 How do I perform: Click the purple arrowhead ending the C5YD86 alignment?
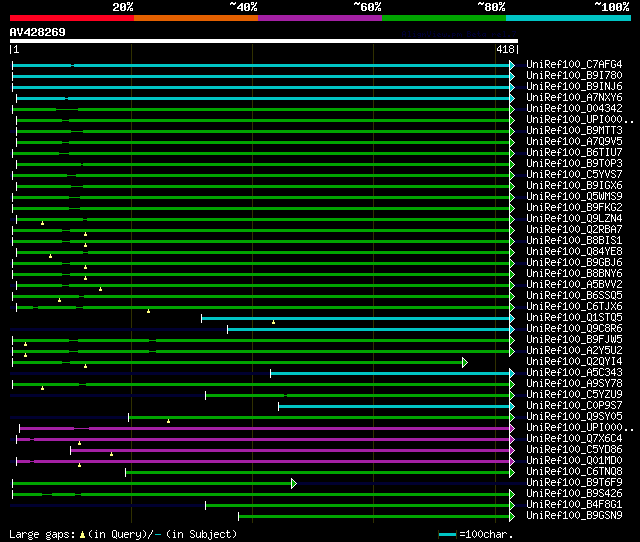click(x=512, y=451)
